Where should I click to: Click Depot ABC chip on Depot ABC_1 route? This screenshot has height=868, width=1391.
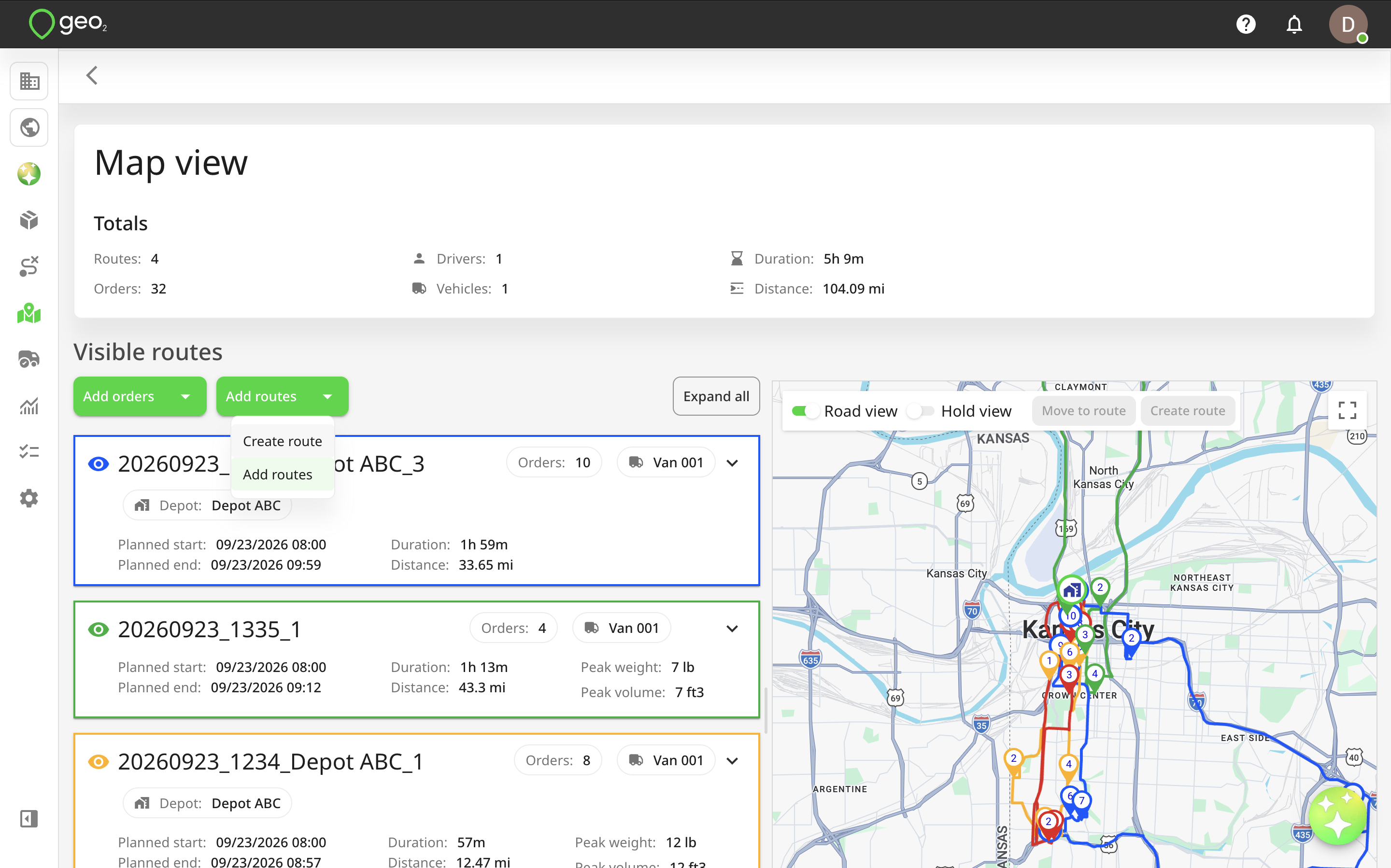pyautogui.click(x=207, y=804)
